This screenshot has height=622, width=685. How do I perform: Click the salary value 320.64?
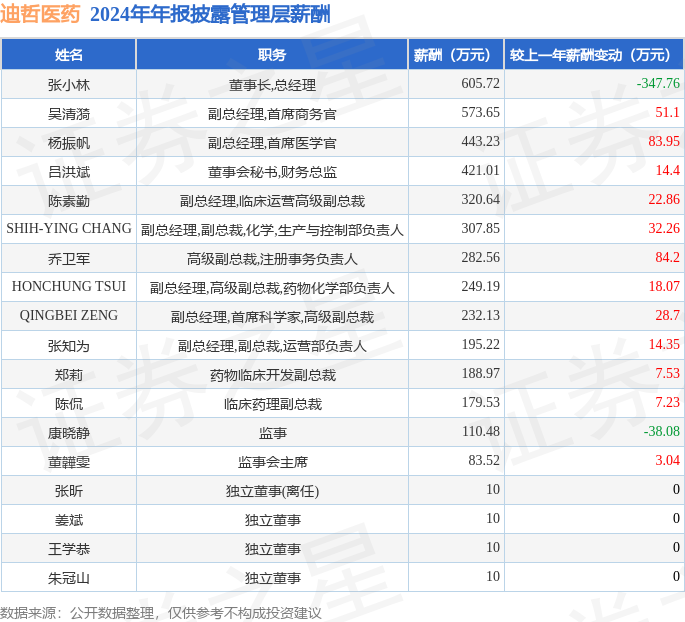click(x=481, y=199)
